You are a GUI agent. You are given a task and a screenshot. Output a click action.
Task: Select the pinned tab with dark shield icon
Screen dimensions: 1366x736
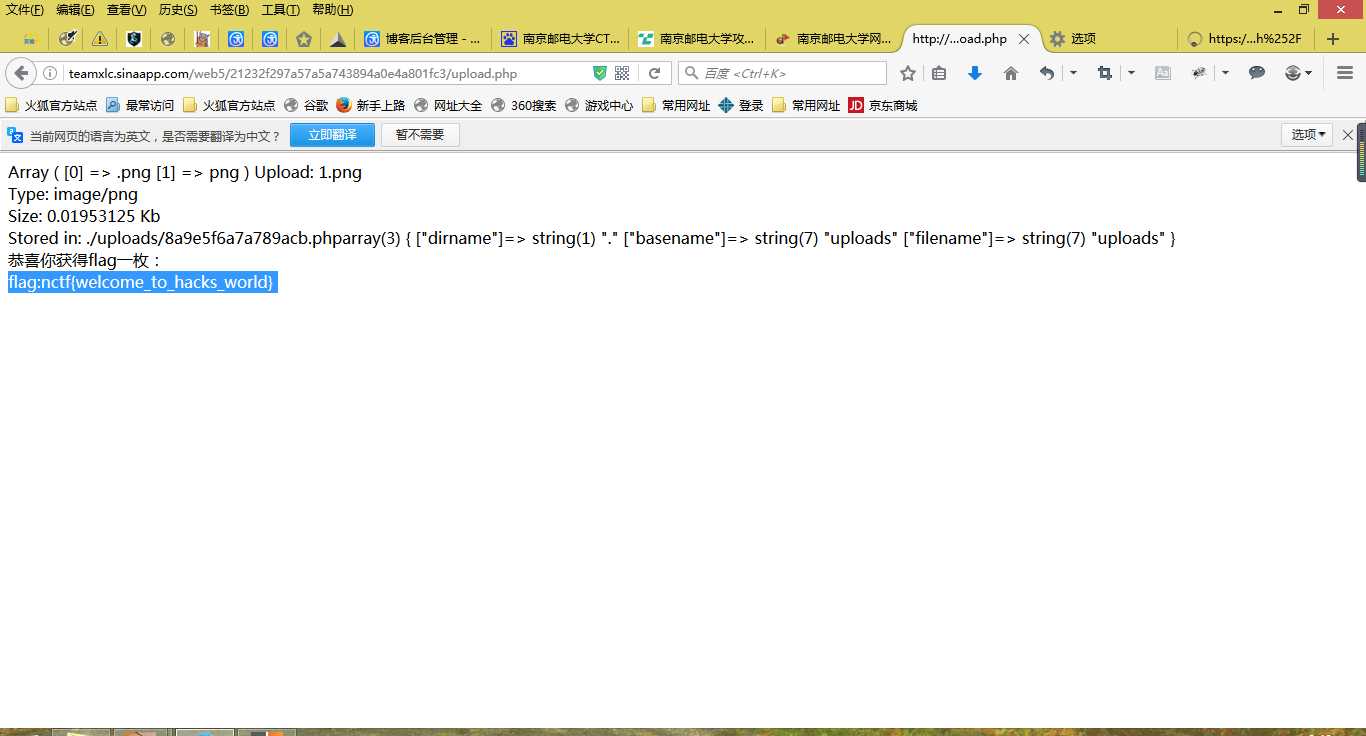tap(133, 39)
